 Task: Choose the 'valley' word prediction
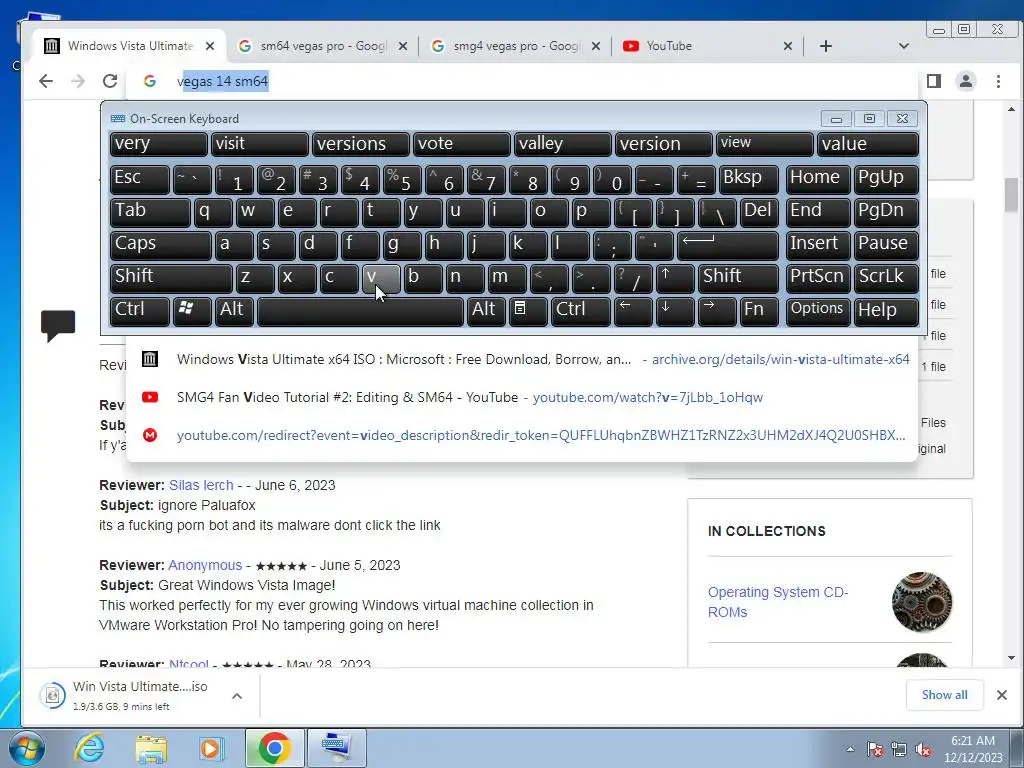coord(563,144)
